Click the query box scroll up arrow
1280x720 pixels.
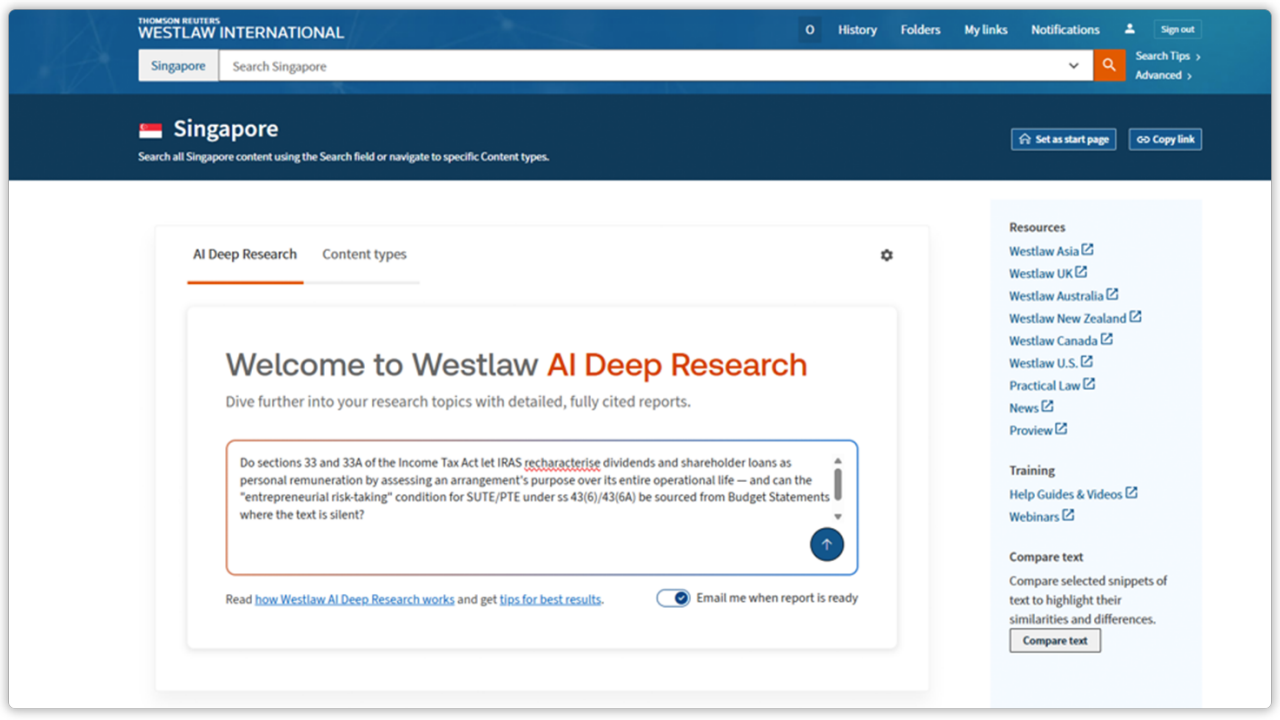(x=838, y=461)
